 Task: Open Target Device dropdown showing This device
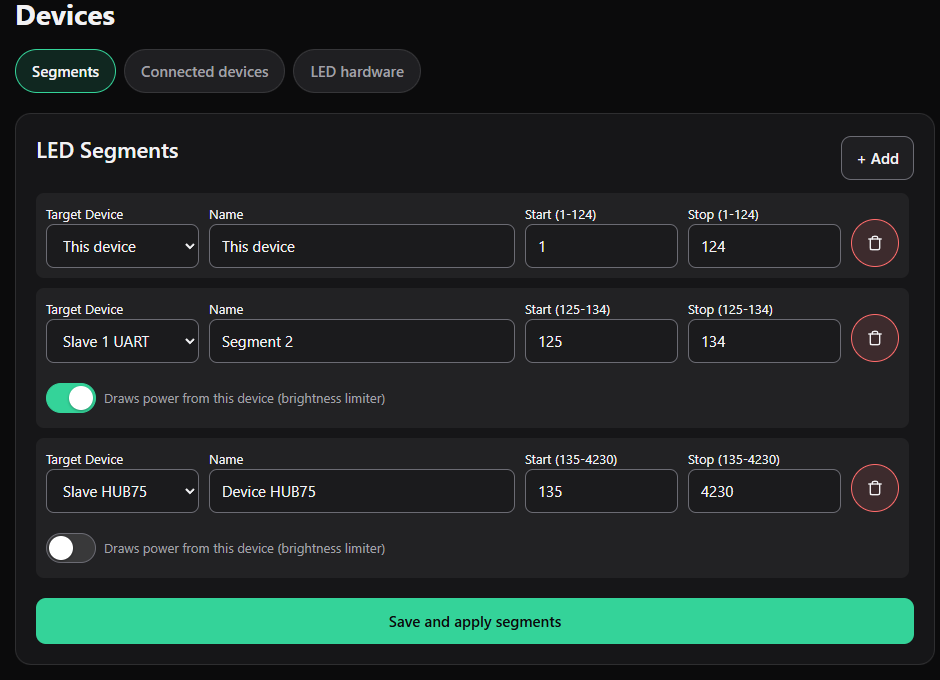point(122,246)
